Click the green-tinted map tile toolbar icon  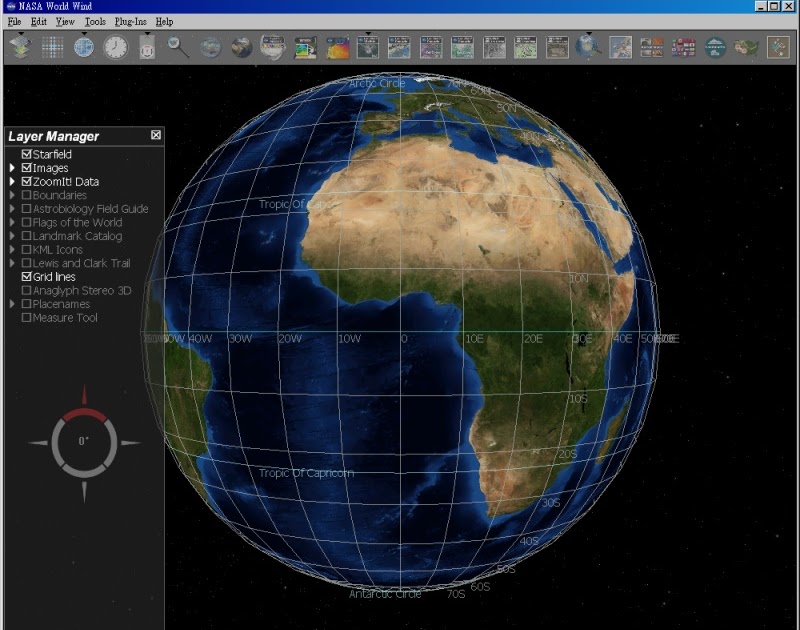point(462,47)
